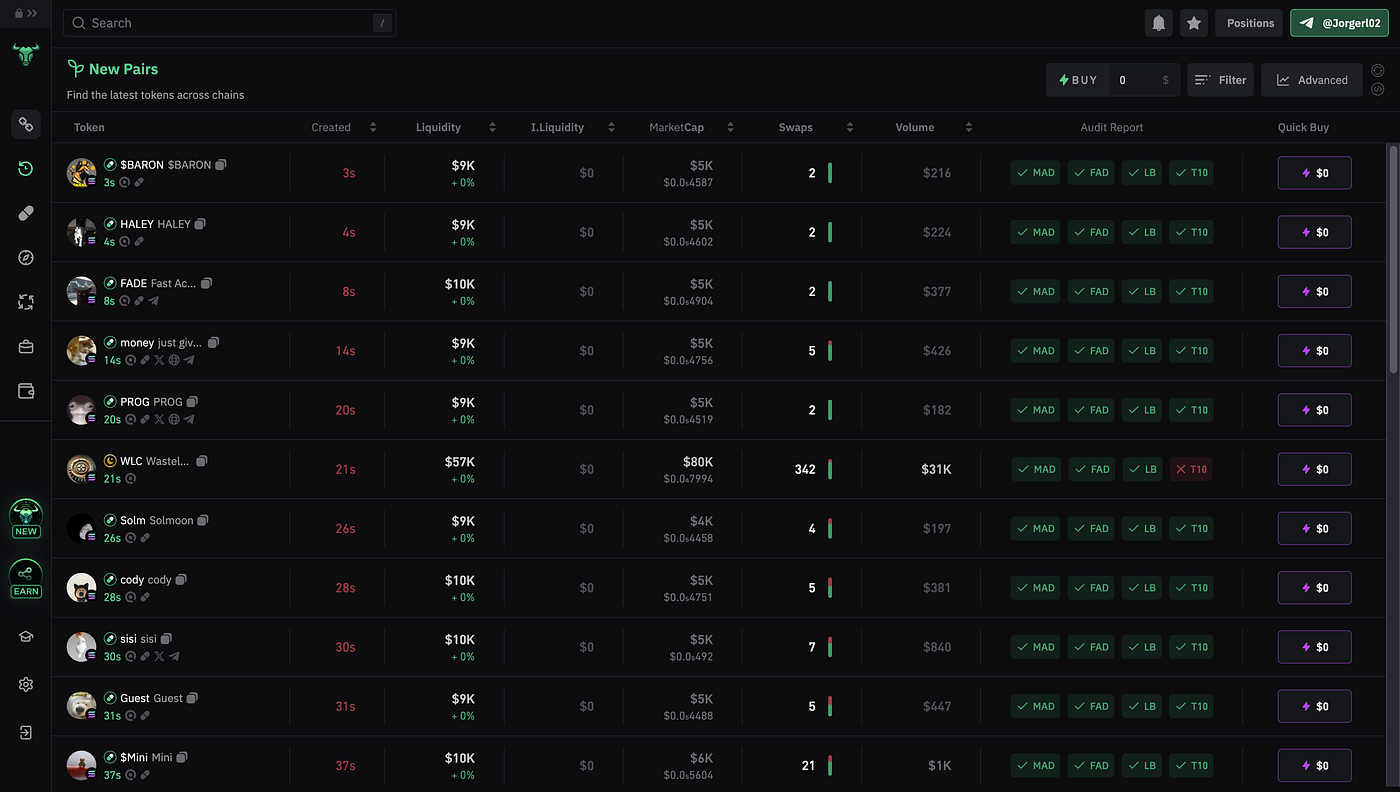The width and height of the screenshot is (1400, 792).
Task: Click the notification bell icon
Action: point(1158,22)
